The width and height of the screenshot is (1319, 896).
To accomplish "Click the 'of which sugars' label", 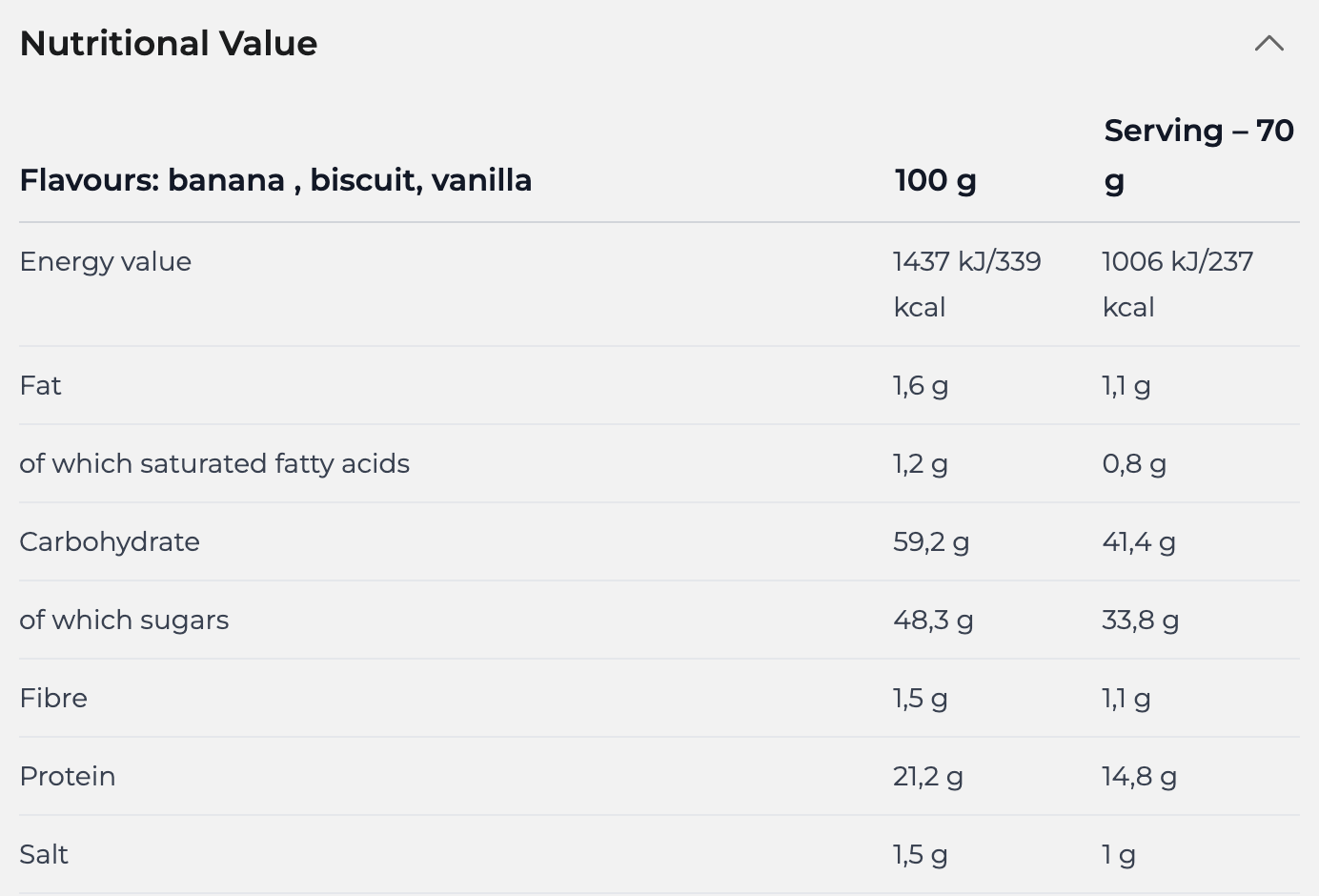I will click(x=124, y=620).
